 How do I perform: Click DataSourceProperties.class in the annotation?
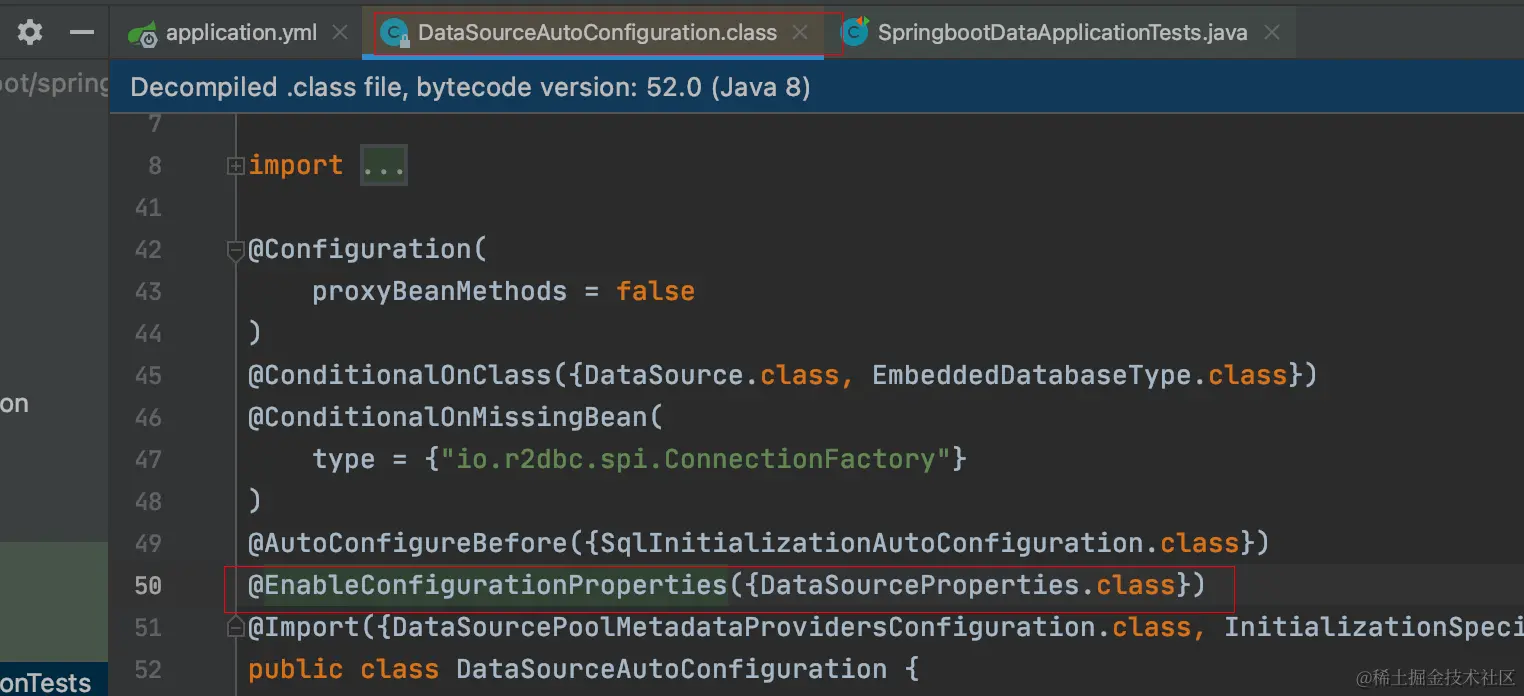pos(966,585)
